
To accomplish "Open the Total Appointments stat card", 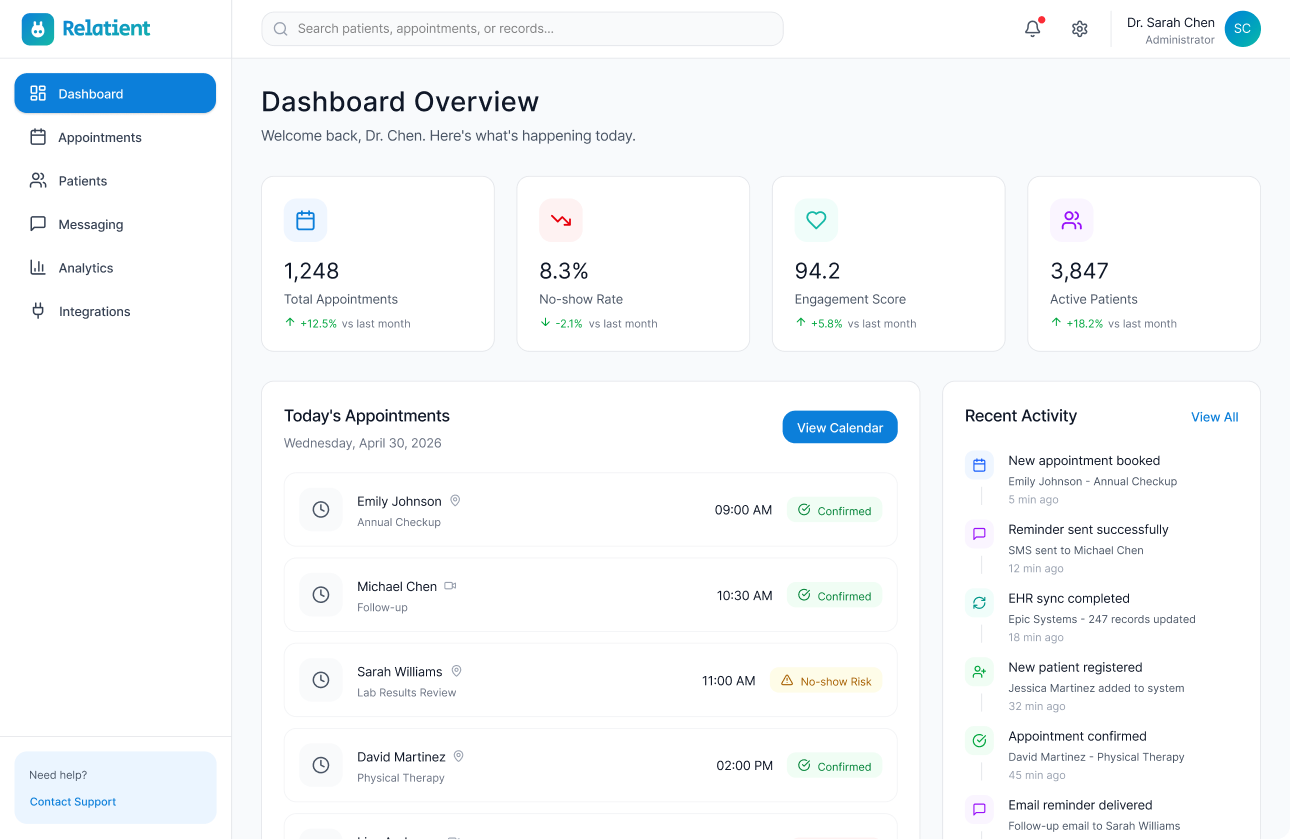I will 378,264.
